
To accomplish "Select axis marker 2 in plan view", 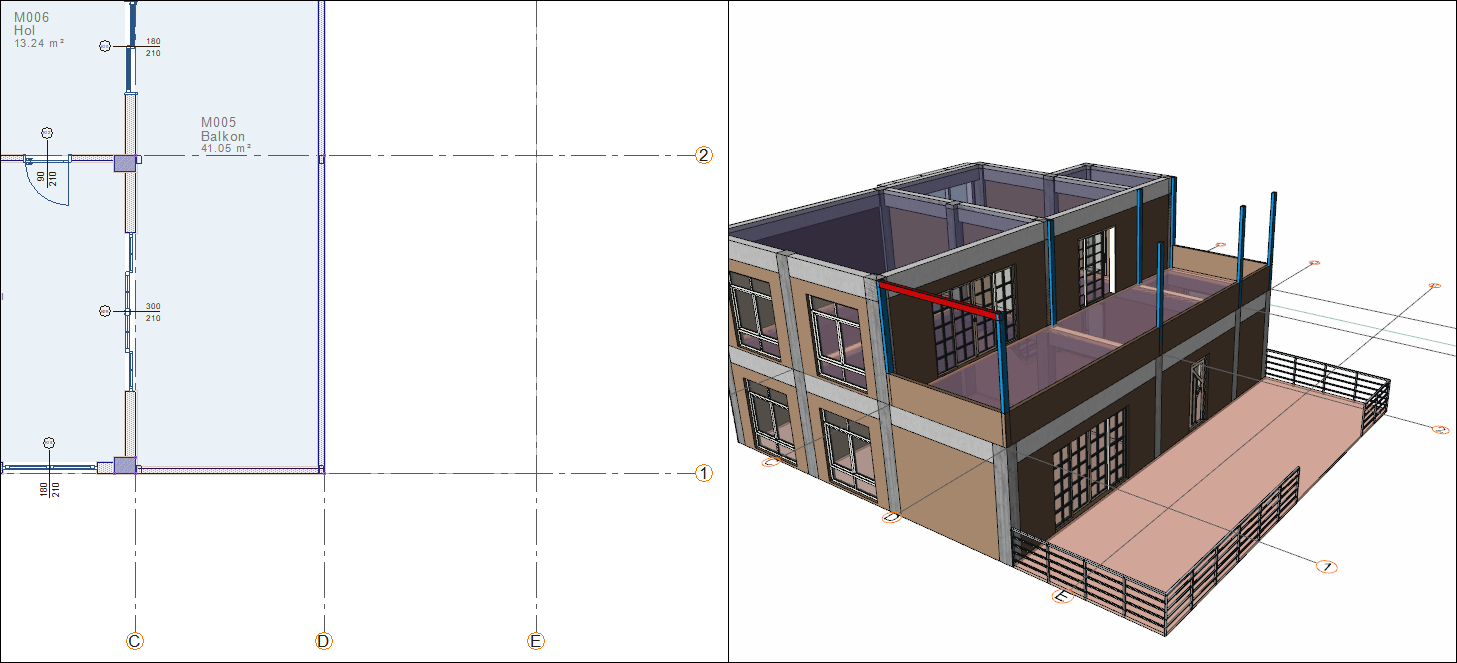I will coord(704,155).
